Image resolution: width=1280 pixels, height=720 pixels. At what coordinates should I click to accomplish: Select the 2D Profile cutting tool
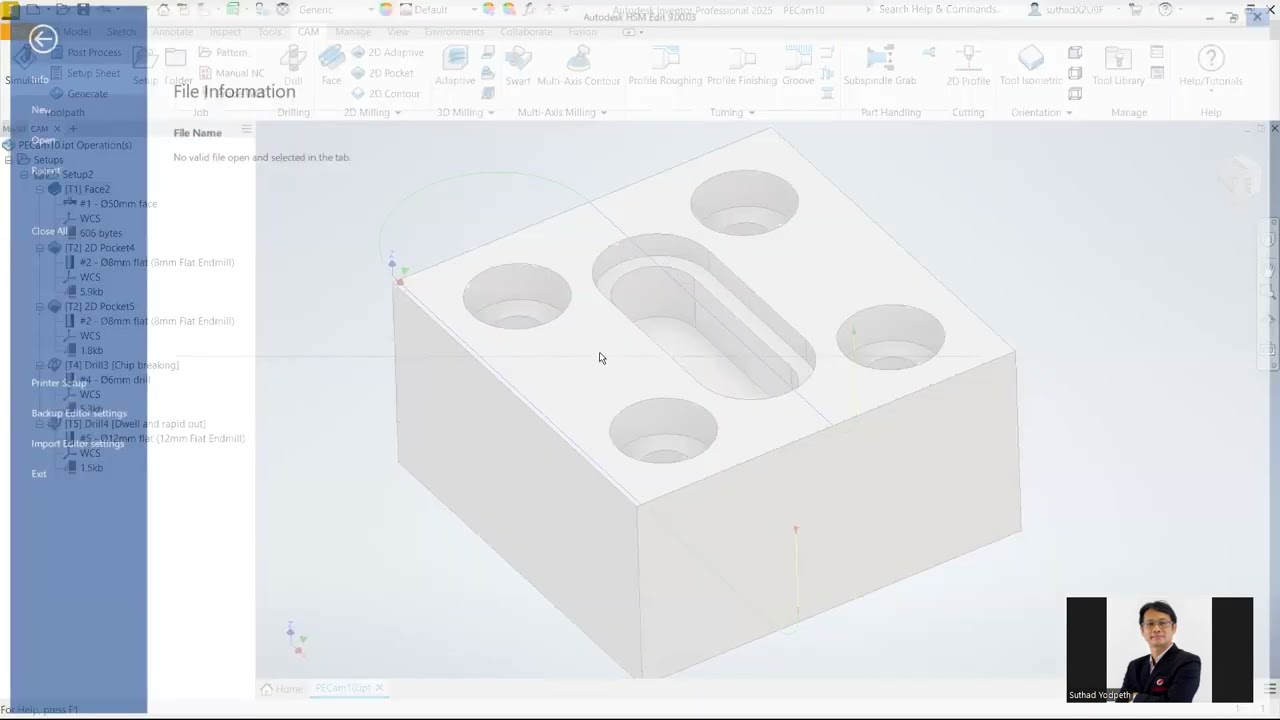(968, 66)
